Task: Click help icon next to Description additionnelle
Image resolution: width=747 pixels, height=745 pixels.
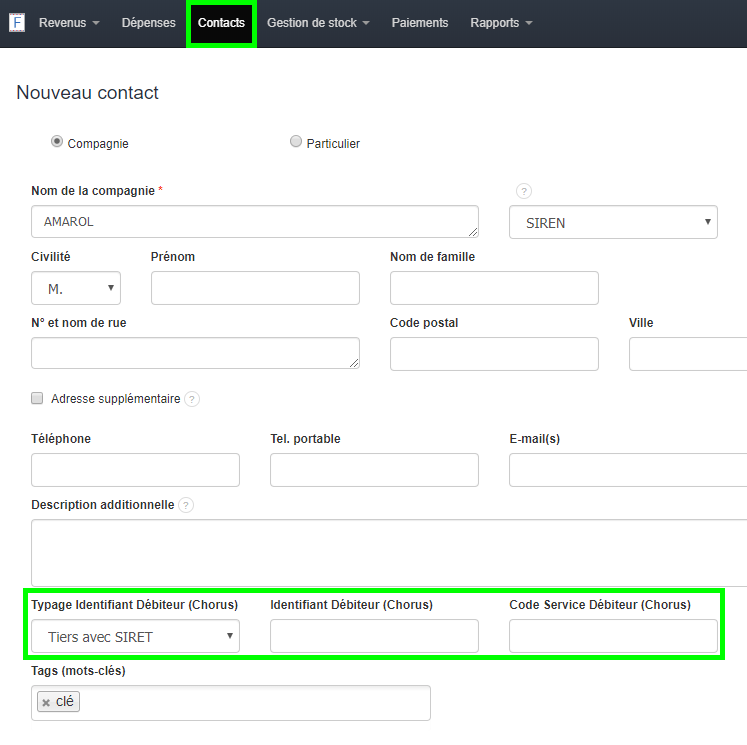Action: point(186,505)
